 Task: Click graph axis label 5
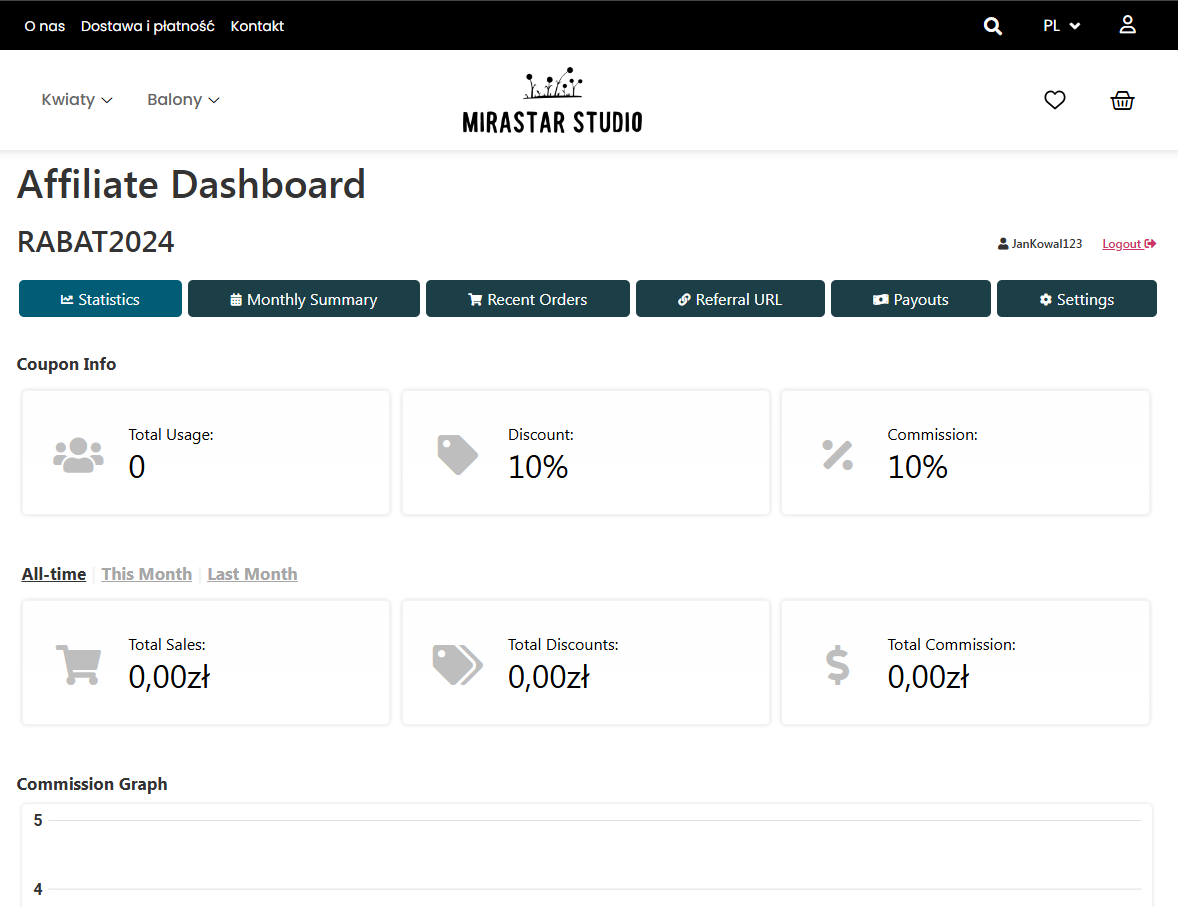pyautogui.click(x=38, y=821)
